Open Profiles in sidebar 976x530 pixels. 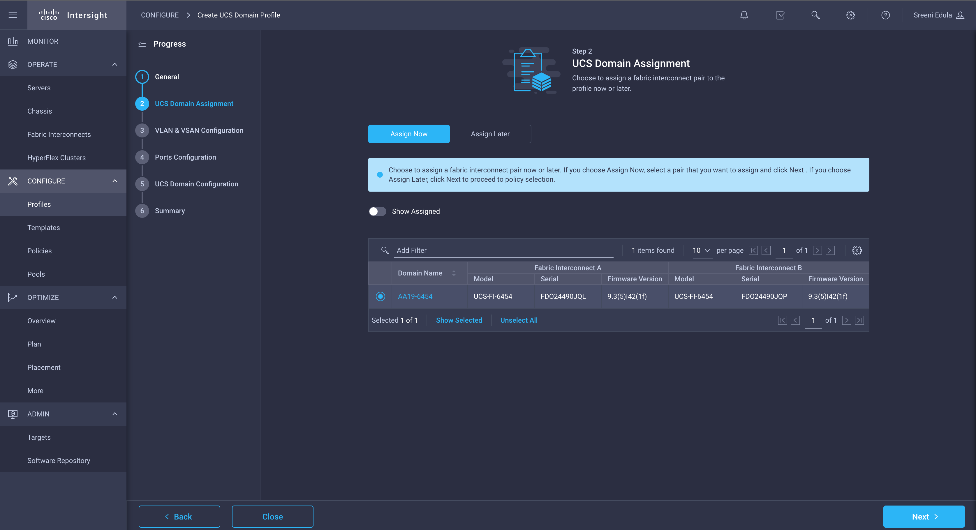(39, 204)
